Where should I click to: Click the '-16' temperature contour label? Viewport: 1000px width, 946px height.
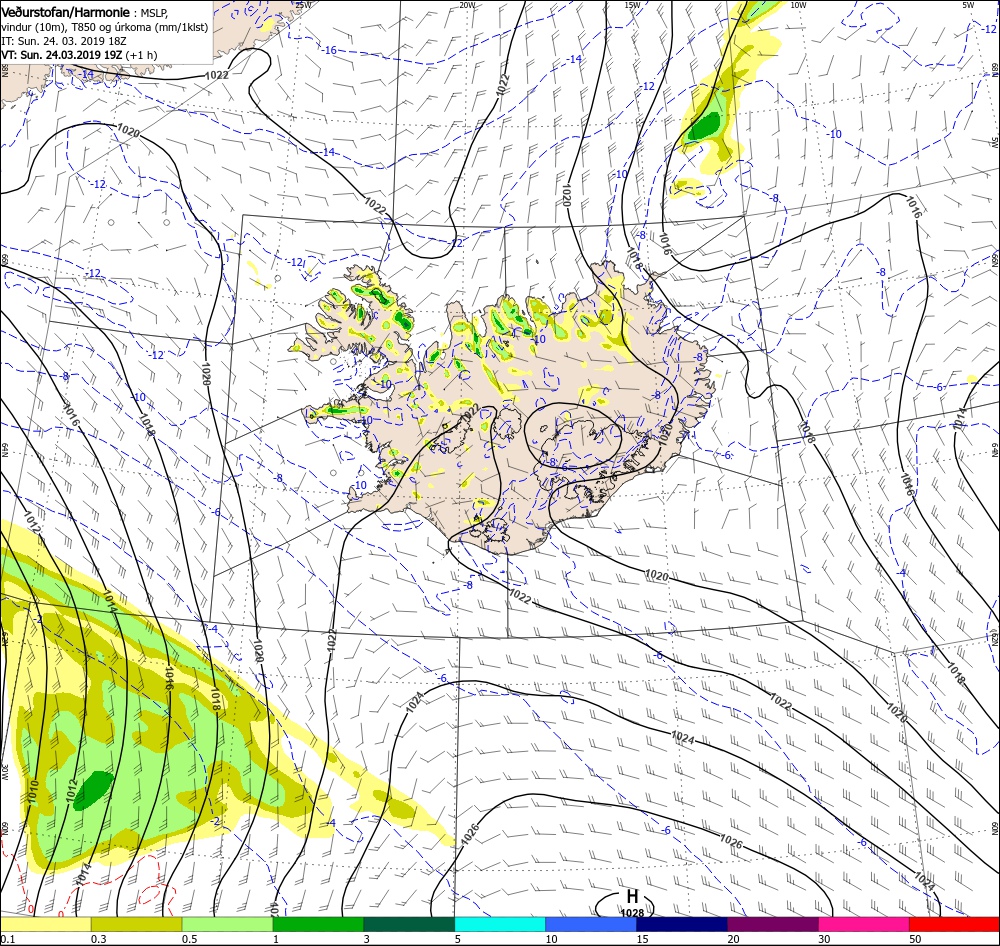coord(329,50)
